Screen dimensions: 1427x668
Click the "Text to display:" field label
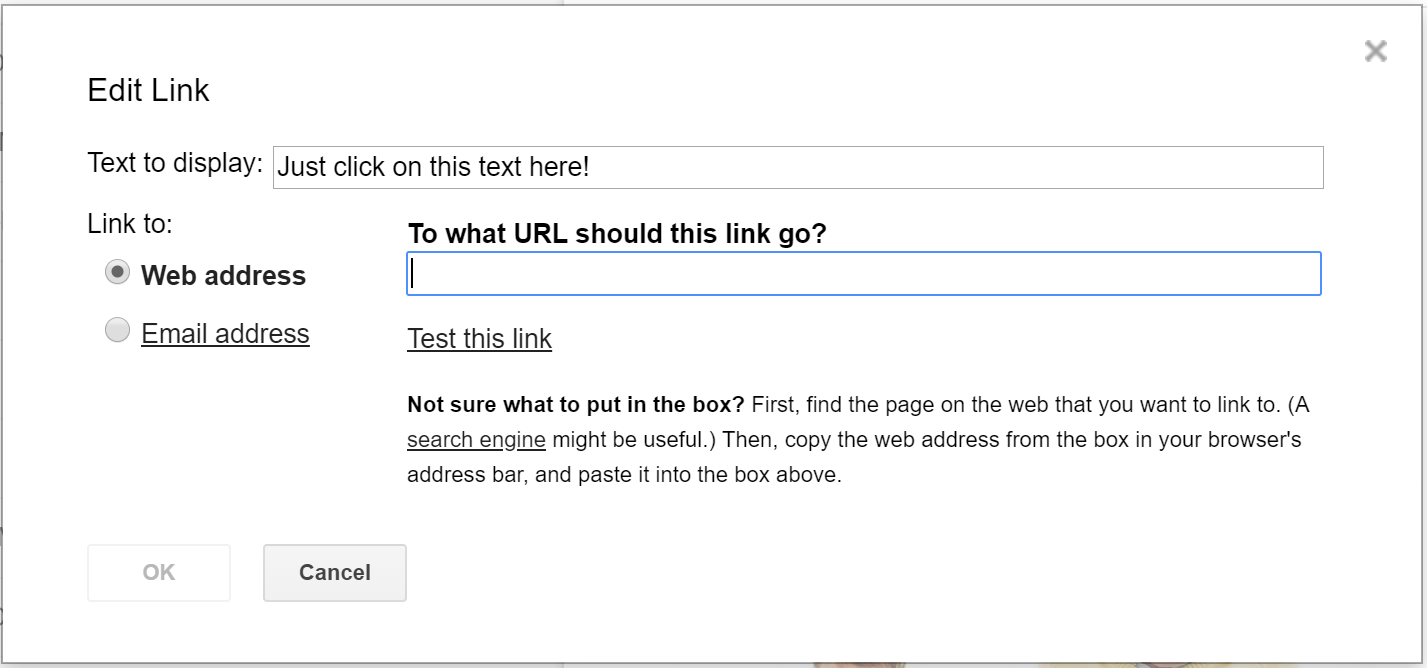tap(175, 163)
